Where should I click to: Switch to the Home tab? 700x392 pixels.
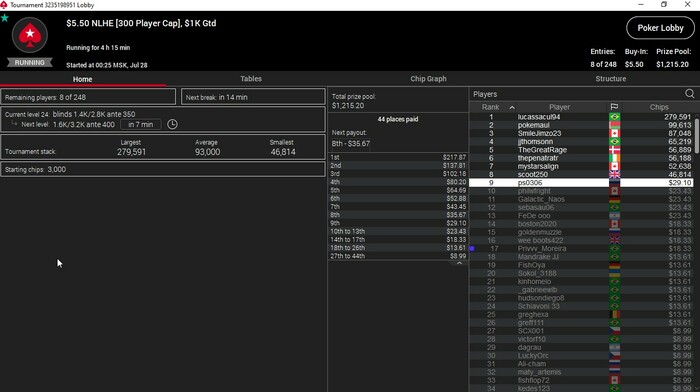point(83,79)
